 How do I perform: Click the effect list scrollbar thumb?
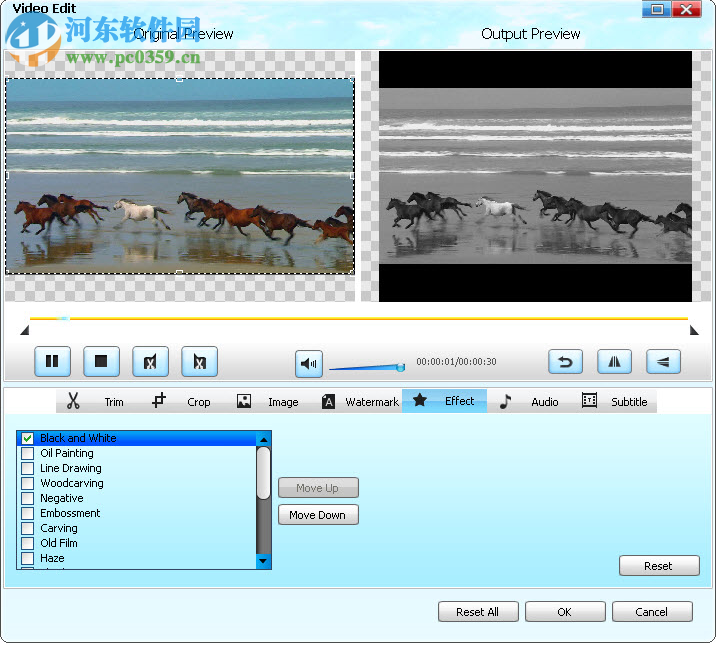pyautogui.click(x=263, y=473)
